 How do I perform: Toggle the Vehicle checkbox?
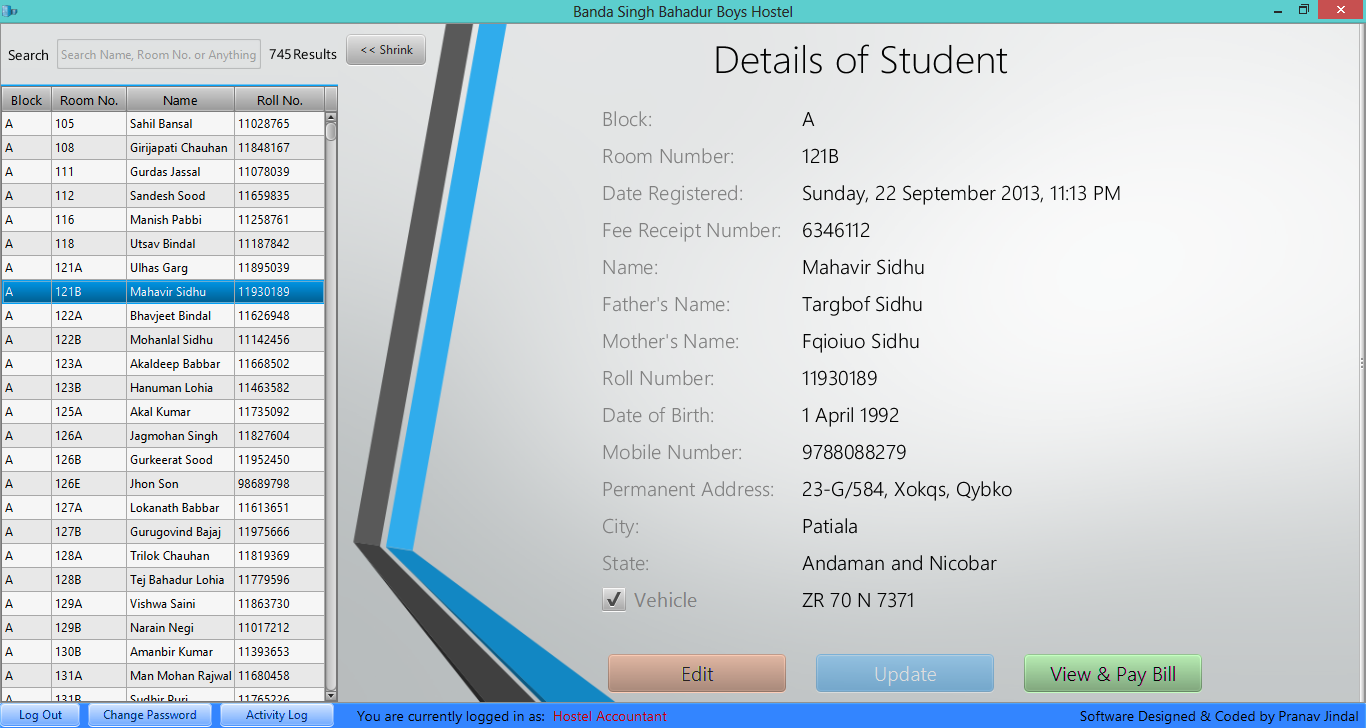pyautogui.click(x=614, y=600)
